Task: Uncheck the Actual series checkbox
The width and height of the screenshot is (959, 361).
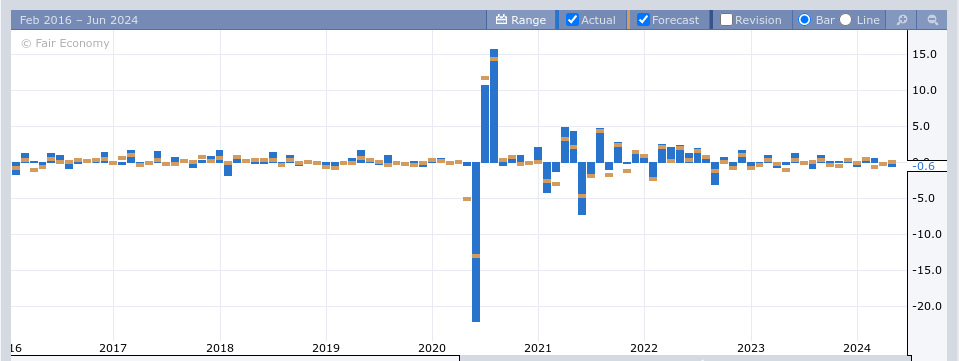Action: tap(572, 20)
